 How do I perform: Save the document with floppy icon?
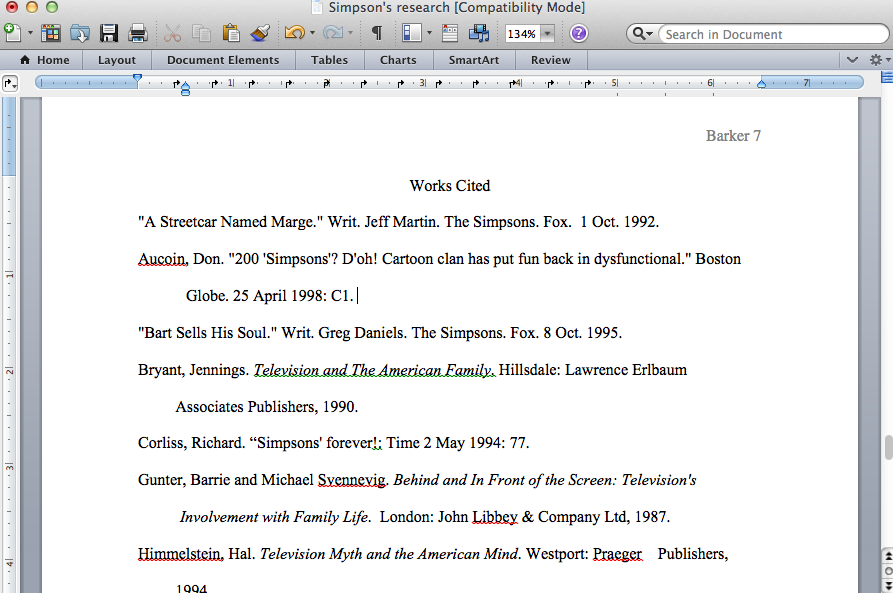[x=109, y=33]
